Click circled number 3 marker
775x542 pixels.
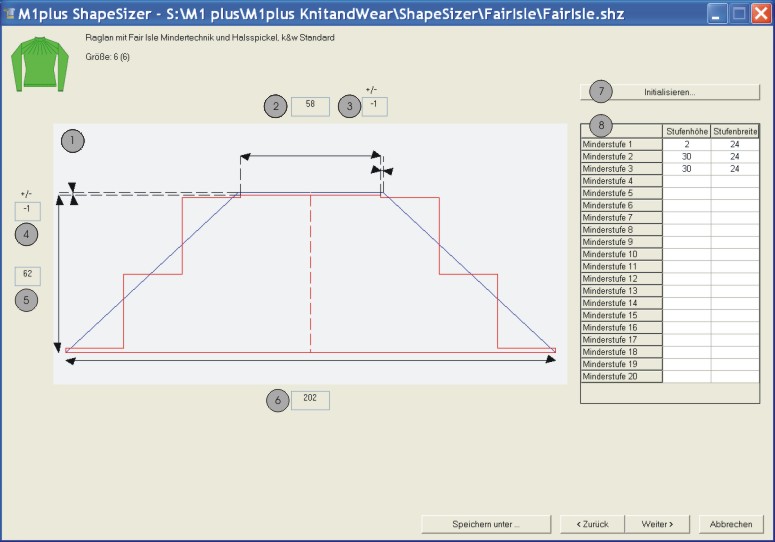(x=348, y=106)
